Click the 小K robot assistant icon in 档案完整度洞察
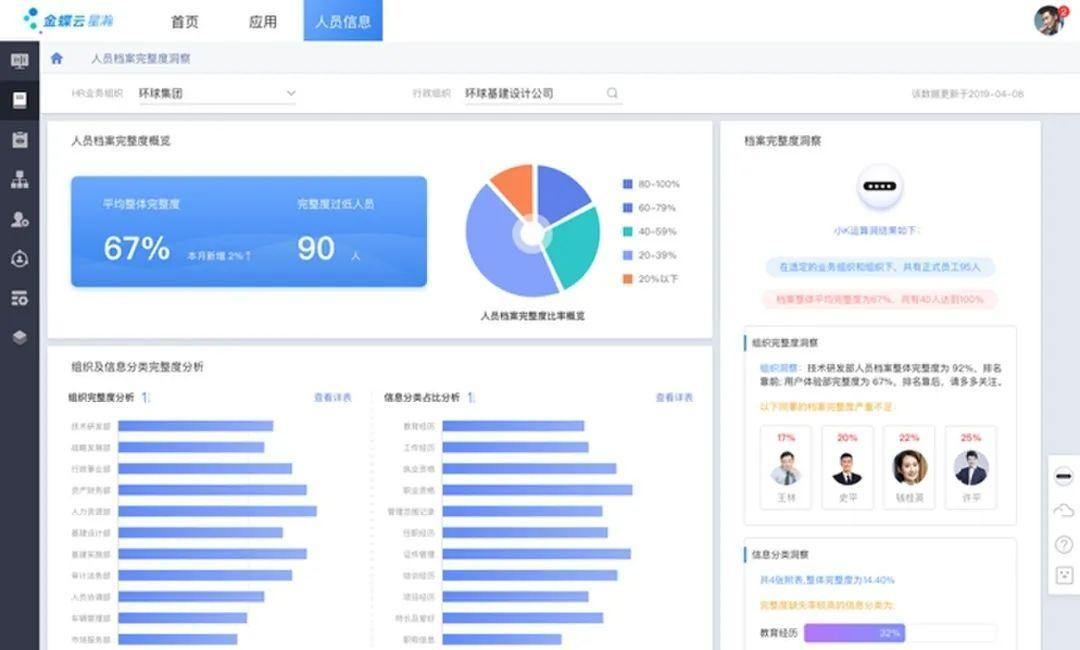This screenshot has height=650, width=1080. coord(880,187)
